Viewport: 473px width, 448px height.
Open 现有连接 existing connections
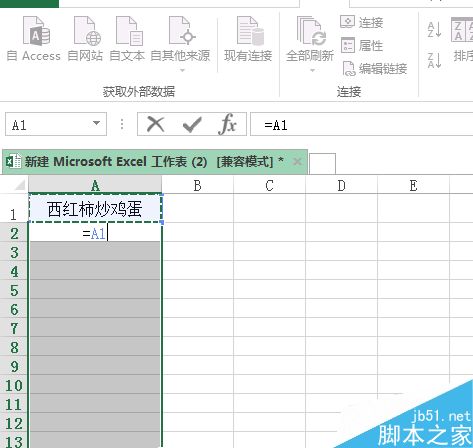coord(248,39)
